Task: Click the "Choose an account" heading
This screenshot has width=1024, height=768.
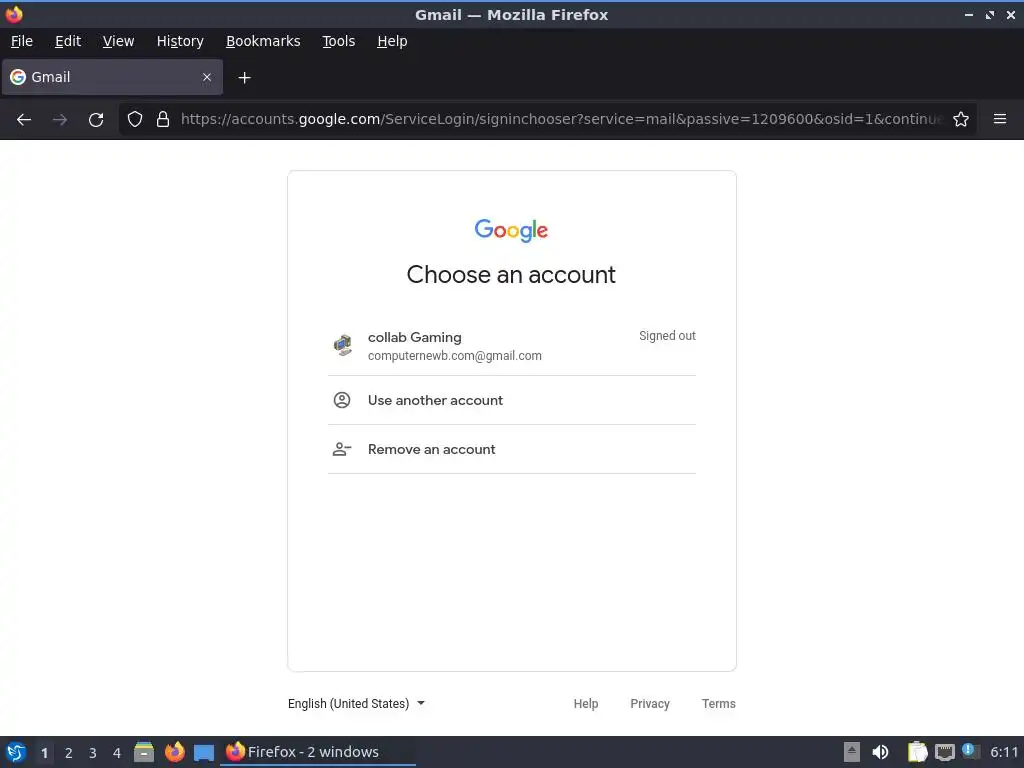Action: pyautogui.click(x=511, y=274)
